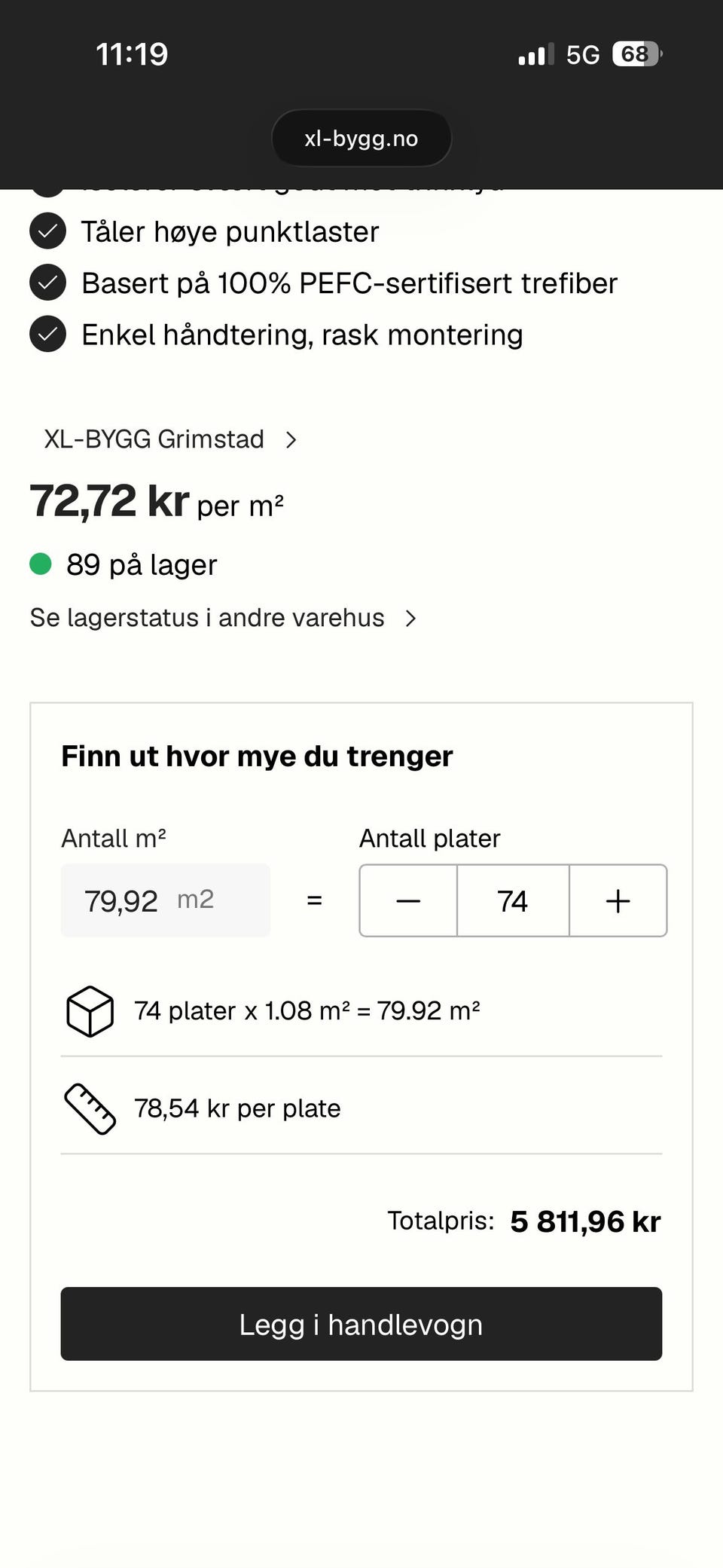The image size is (723, 1568).
Task: Edit the Antall m² field showing 79,92
Action: point(166,900)
